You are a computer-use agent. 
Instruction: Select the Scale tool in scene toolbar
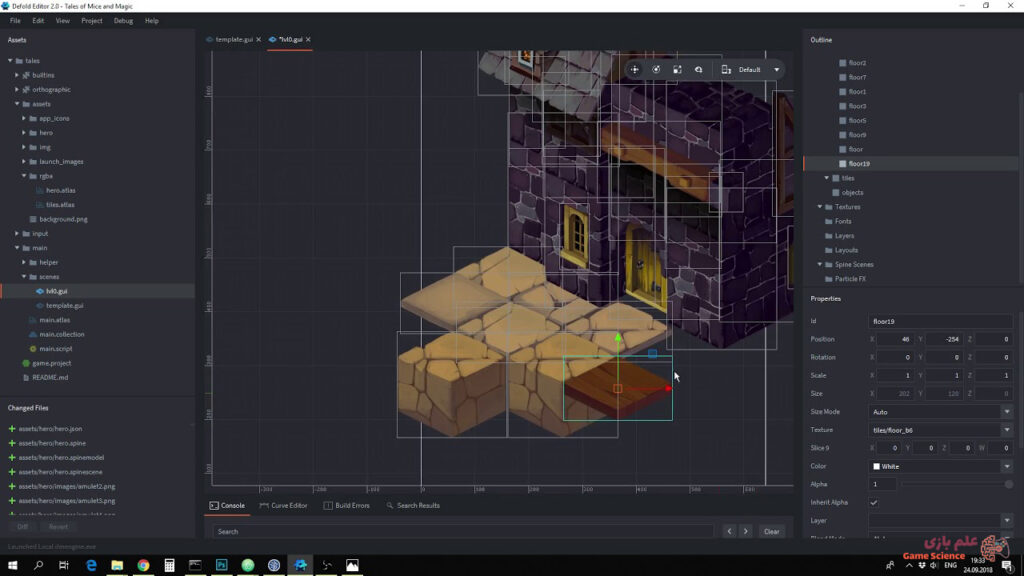click(677, 69)
